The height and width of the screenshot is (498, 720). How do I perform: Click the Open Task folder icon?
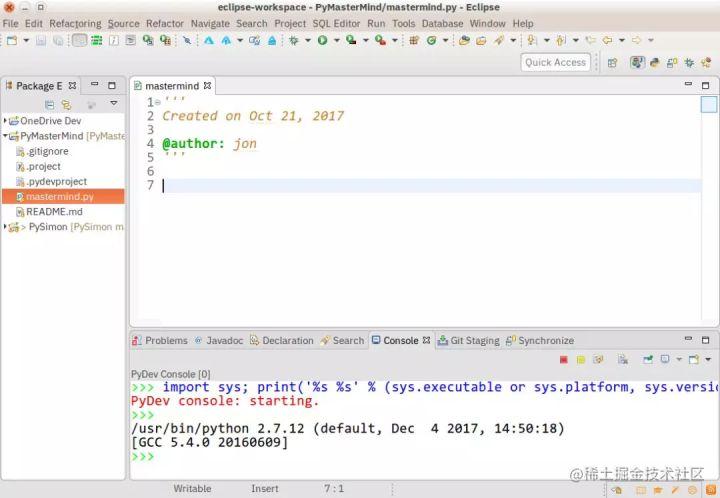(481, 40)
